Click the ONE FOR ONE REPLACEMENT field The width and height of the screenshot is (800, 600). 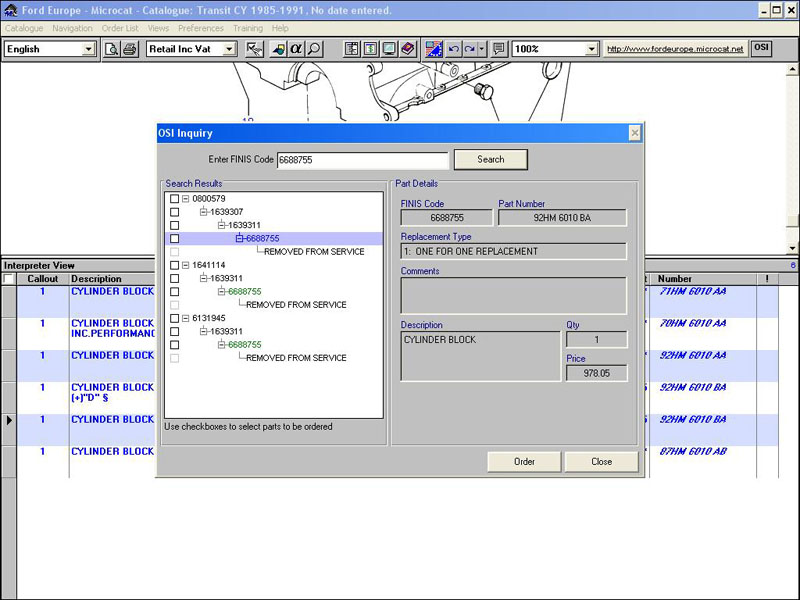[514, 252]
